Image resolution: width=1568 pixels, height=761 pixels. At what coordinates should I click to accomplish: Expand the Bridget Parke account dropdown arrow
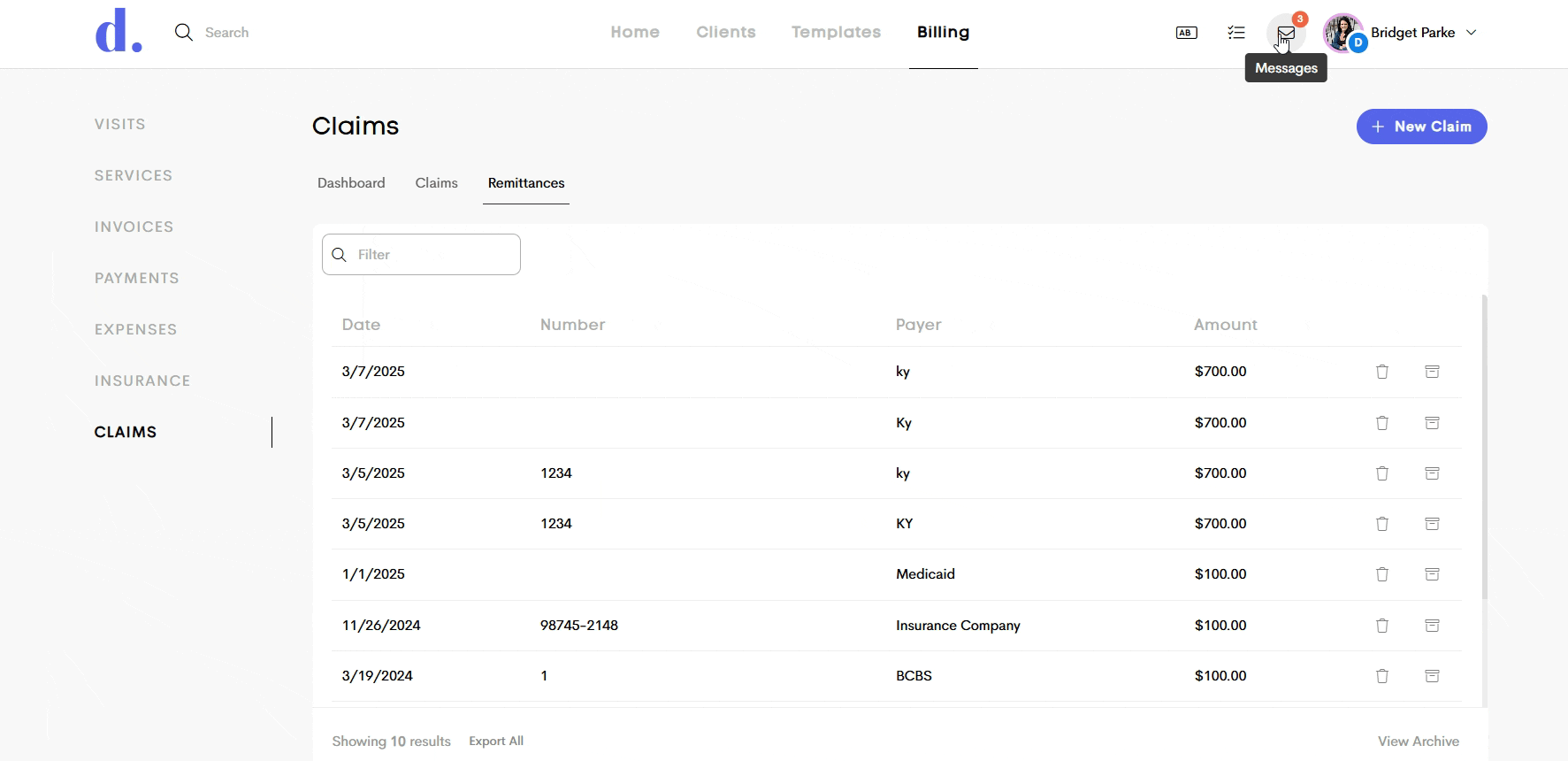tap(1472, 33)
